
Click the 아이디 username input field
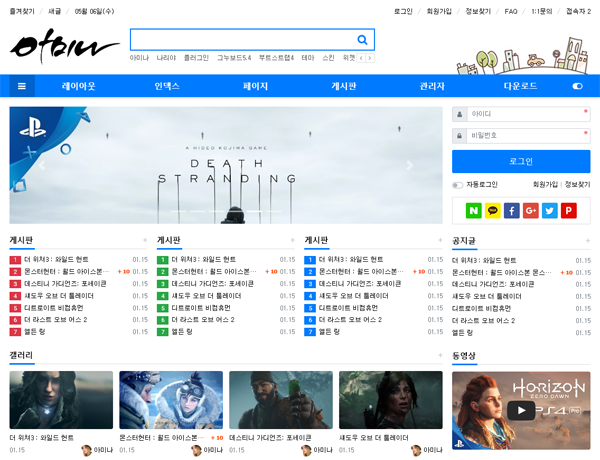(521, 114)
